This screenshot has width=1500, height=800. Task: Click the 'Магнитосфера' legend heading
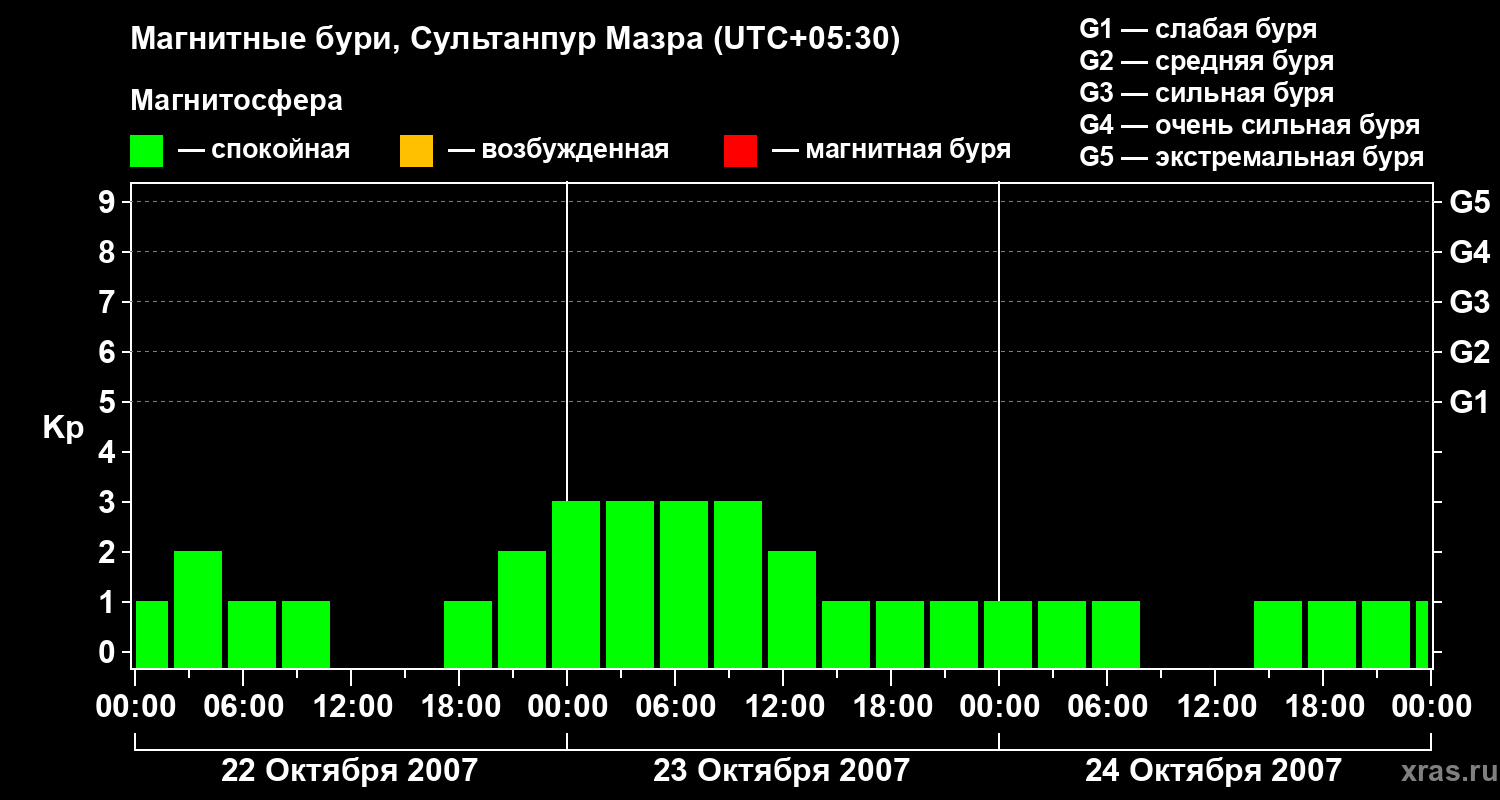pos(237,100)
